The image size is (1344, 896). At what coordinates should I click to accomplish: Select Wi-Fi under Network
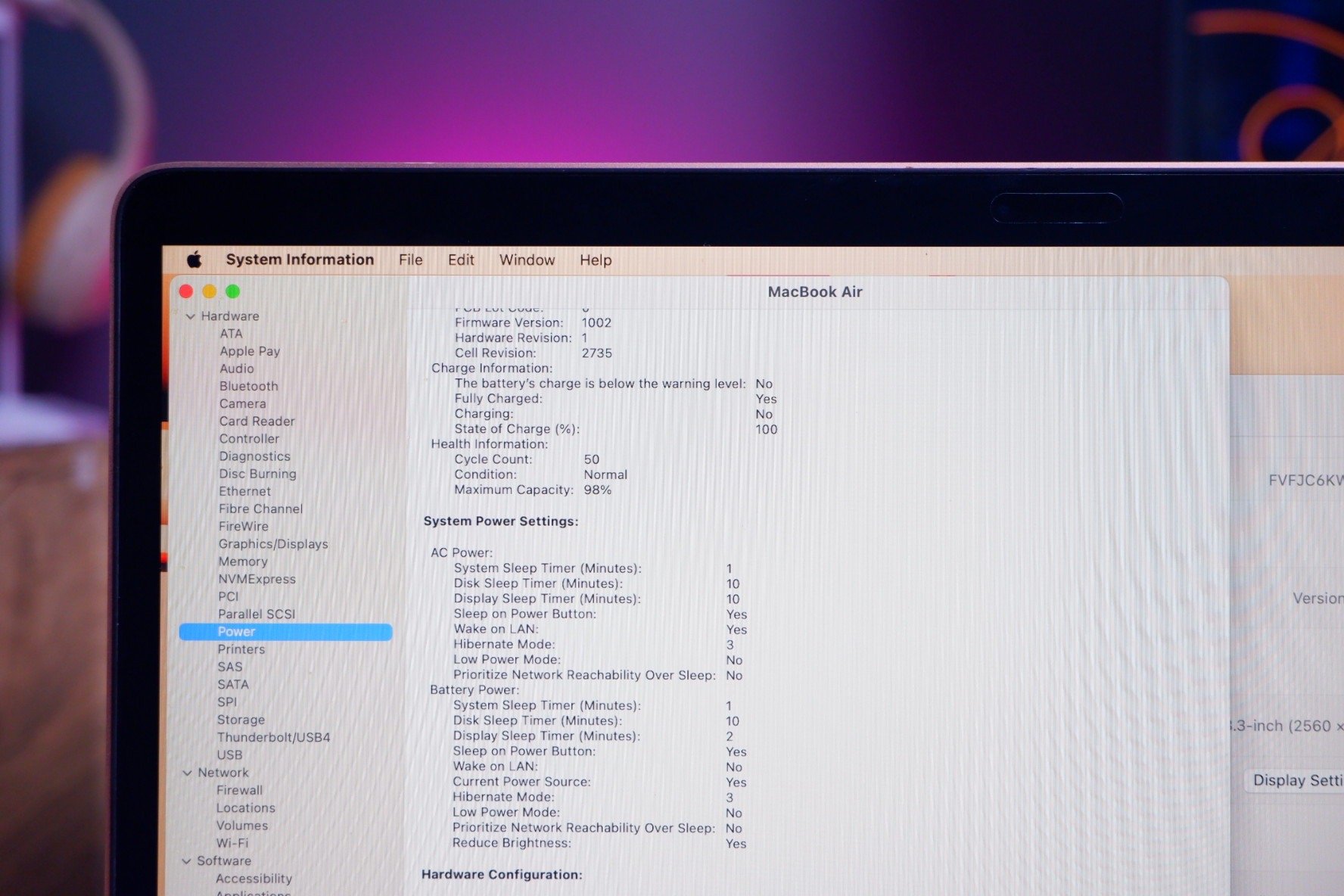[232, 843]
